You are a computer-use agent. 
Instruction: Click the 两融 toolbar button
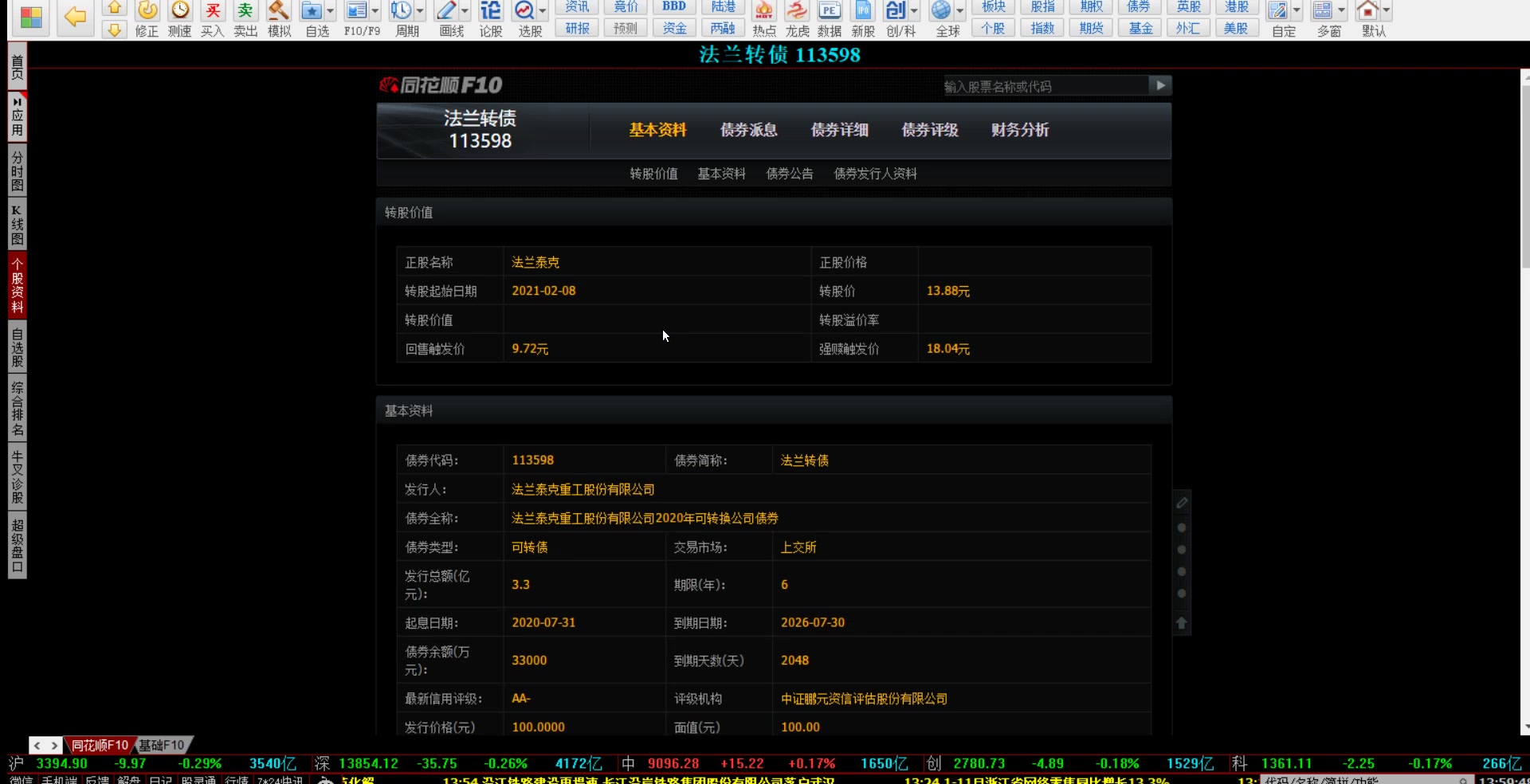723,28
